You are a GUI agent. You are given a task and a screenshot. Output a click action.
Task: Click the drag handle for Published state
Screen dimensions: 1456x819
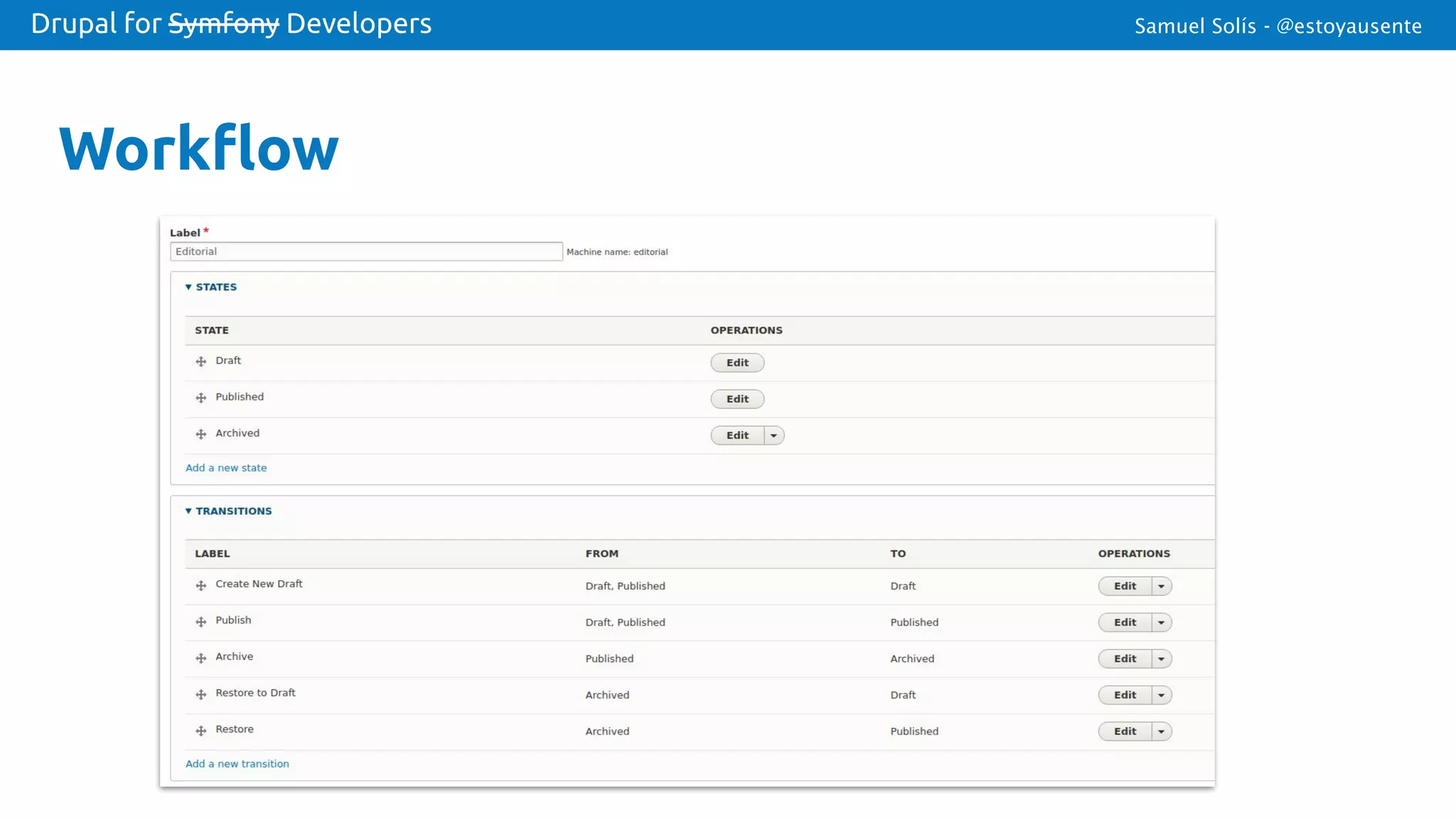(x=201, y=398)
